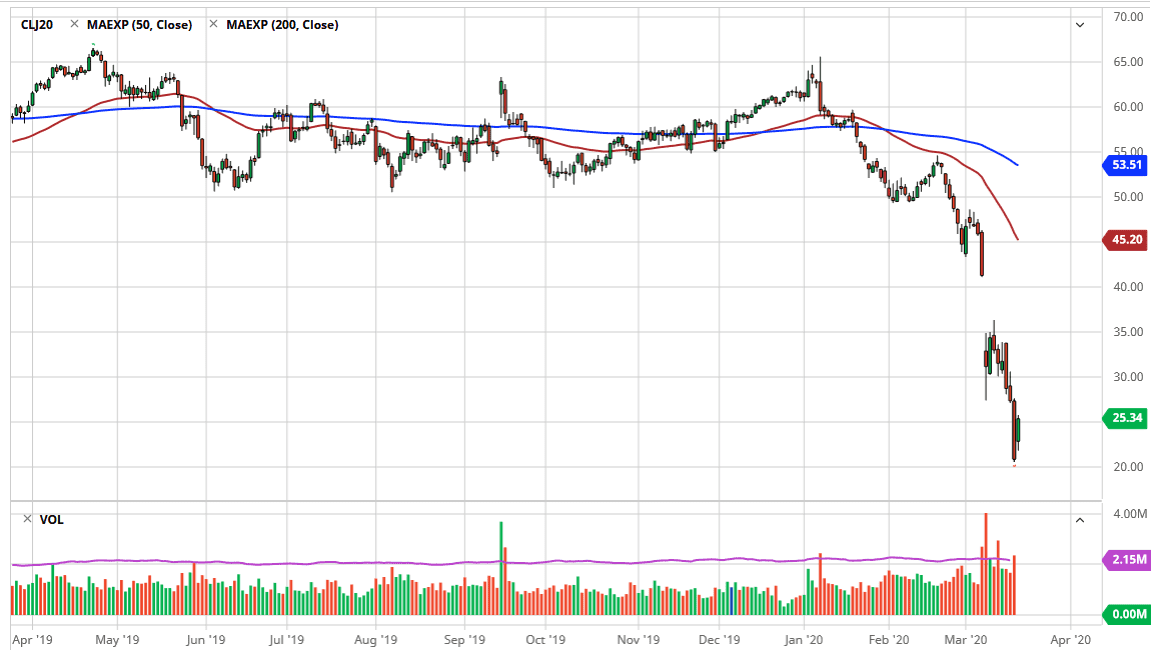
Task: Click the 4.00M volume axis label
Action: [x=1130, y=514]
